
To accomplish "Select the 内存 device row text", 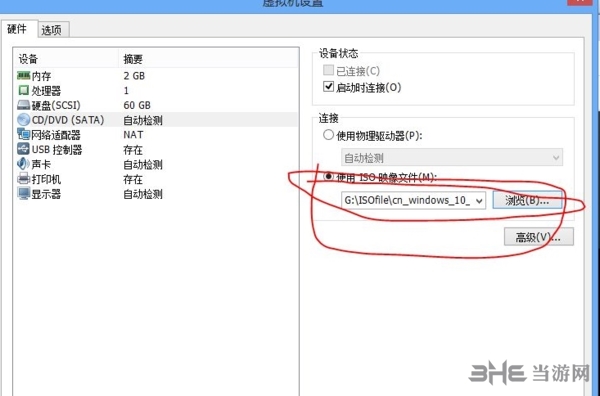I will [41, 76].
